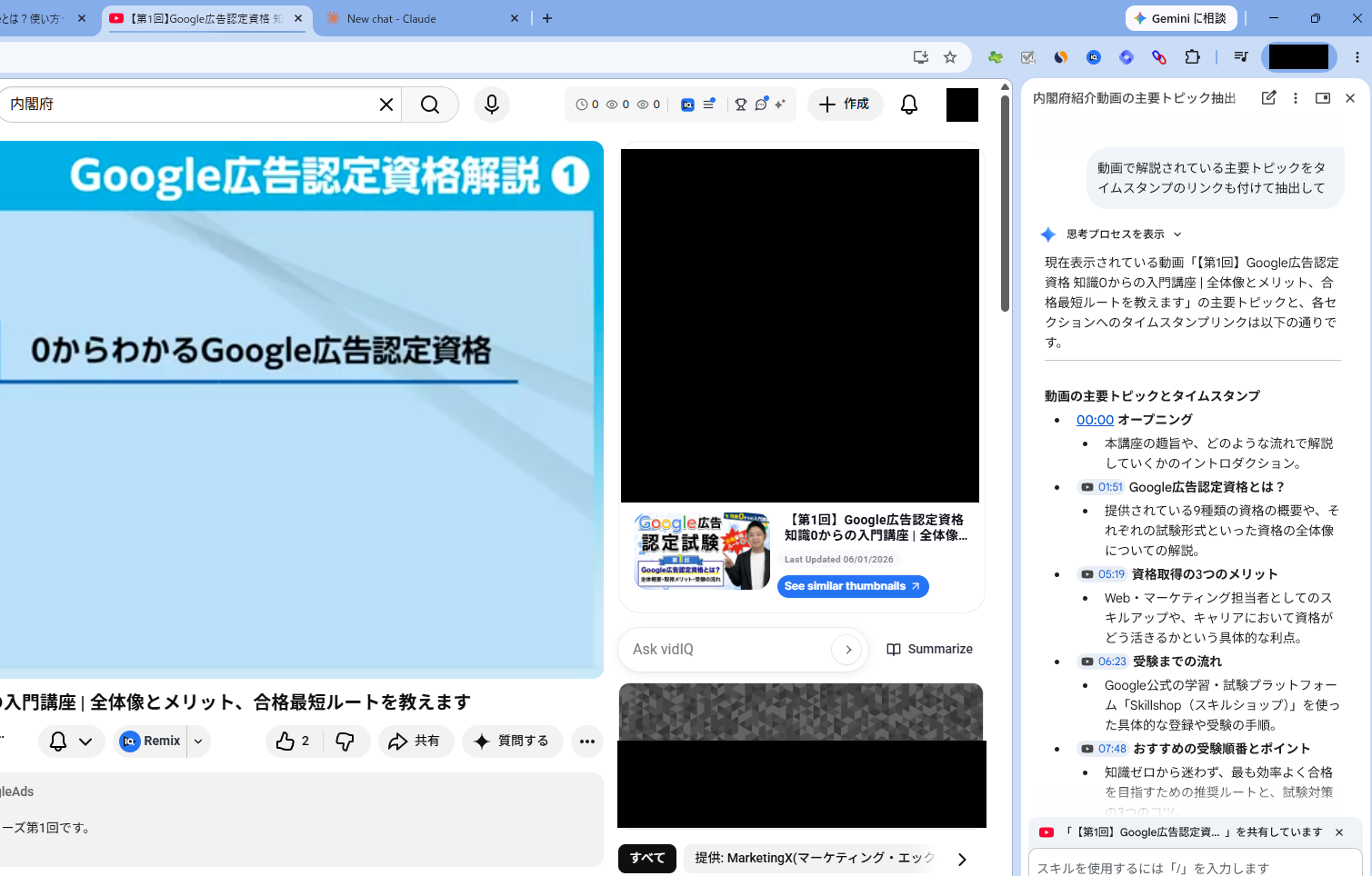This screenshot has width=1372, height=876.
Task: Close the Google広告認定資格 YouTube tab
Action: (x=298, y=18)
